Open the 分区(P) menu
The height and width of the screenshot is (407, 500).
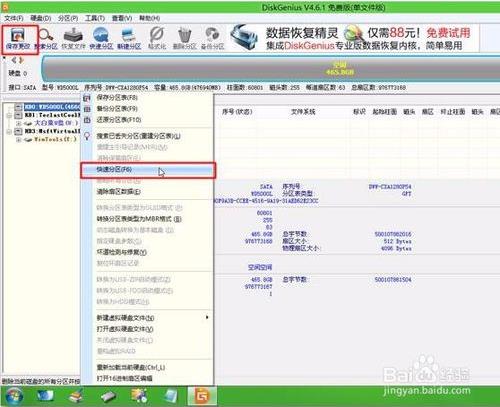tap(68, 18)
